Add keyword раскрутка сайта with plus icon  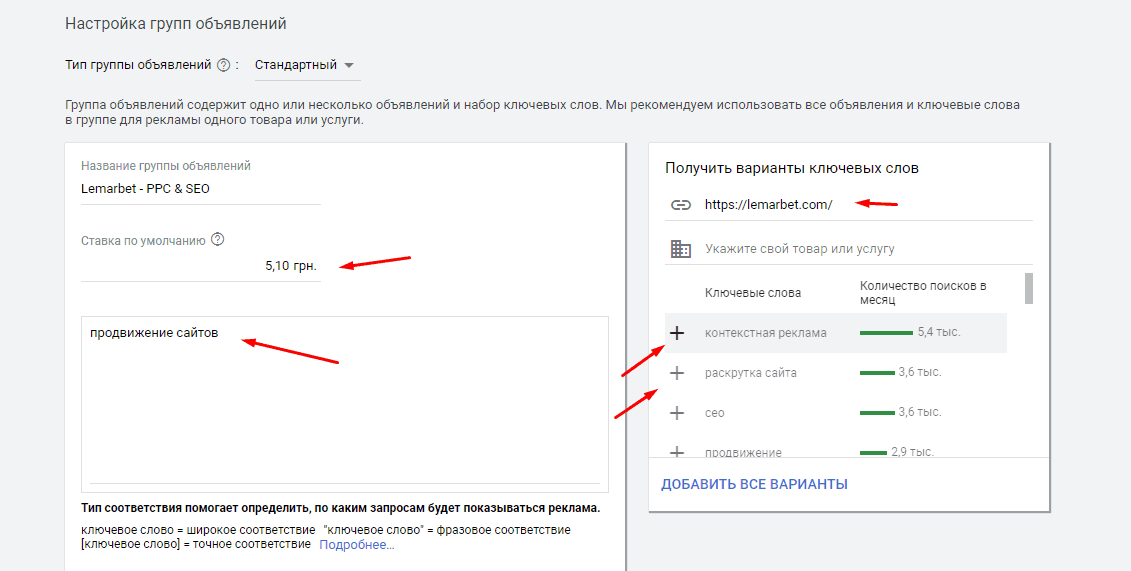pyautogui.click(x=677, y=373)
